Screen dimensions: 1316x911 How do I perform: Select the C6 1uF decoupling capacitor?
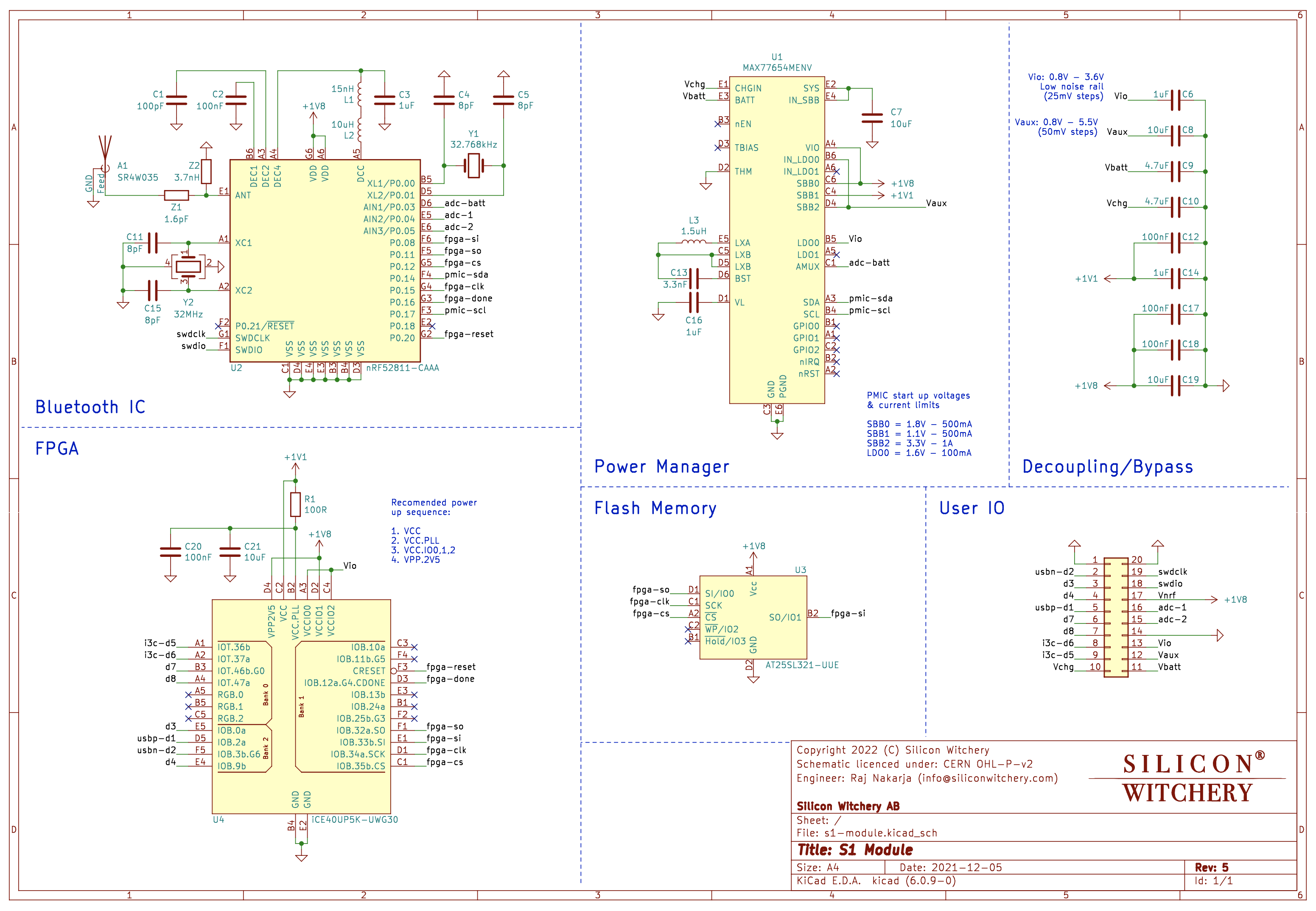click(x=1175, y=101)
